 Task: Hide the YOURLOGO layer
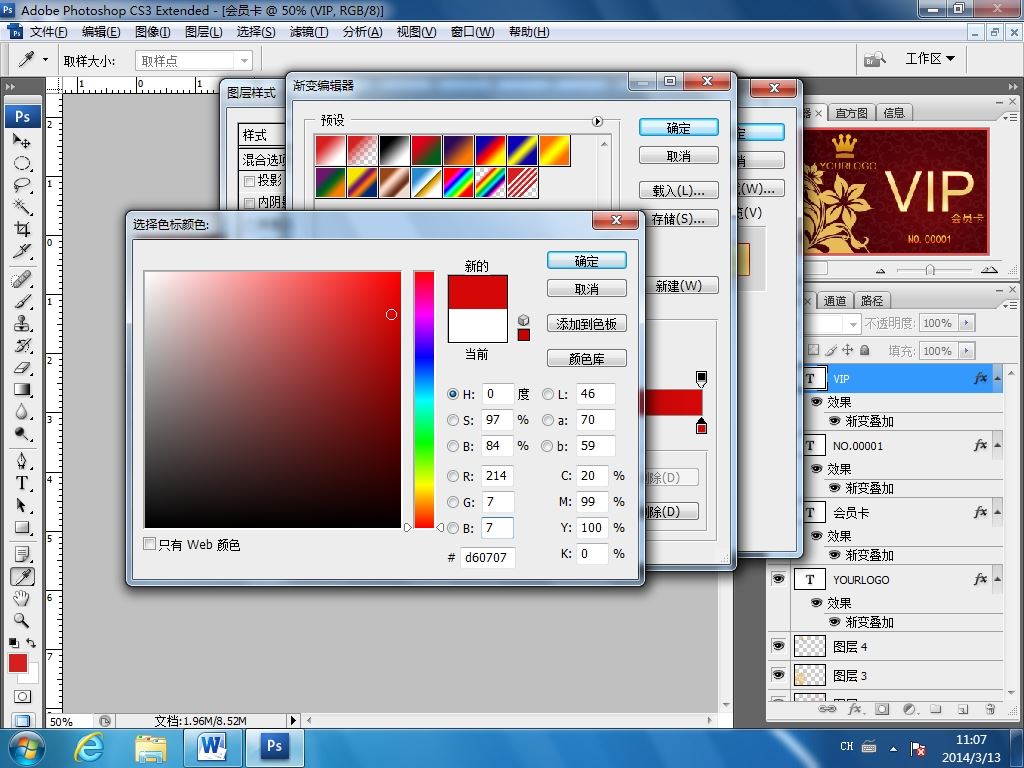tap(778, 579)
